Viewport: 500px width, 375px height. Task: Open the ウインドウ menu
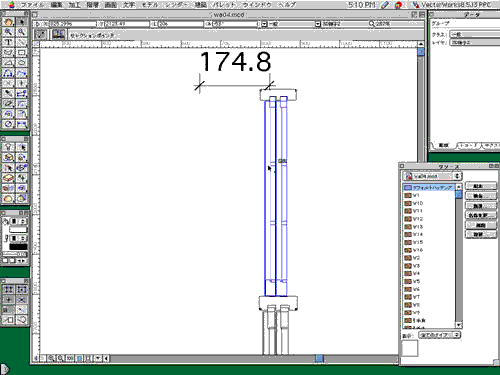256,5
